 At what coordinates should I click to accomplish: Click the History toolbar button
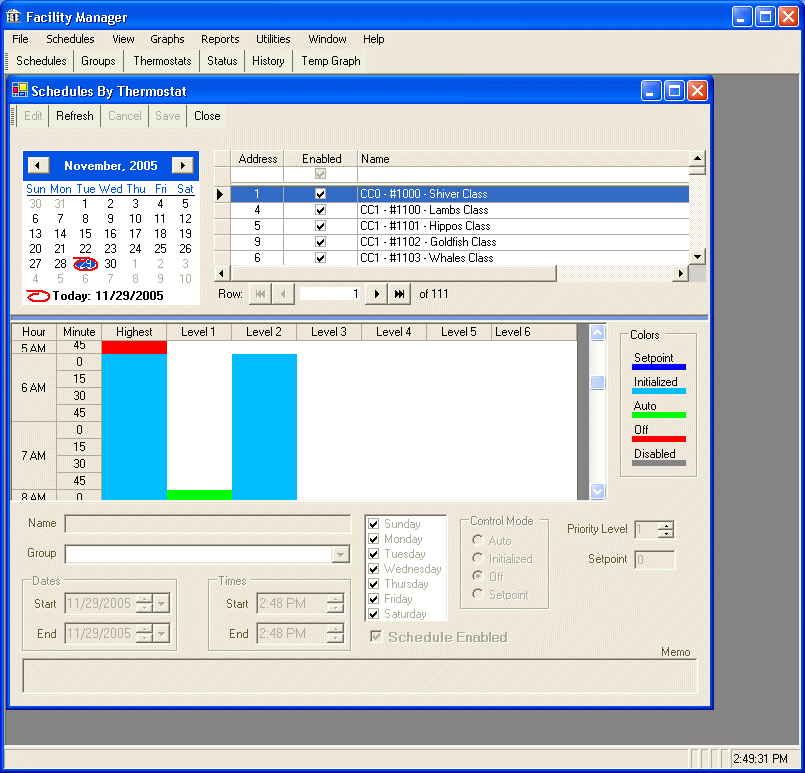click(x=268, y=61)
